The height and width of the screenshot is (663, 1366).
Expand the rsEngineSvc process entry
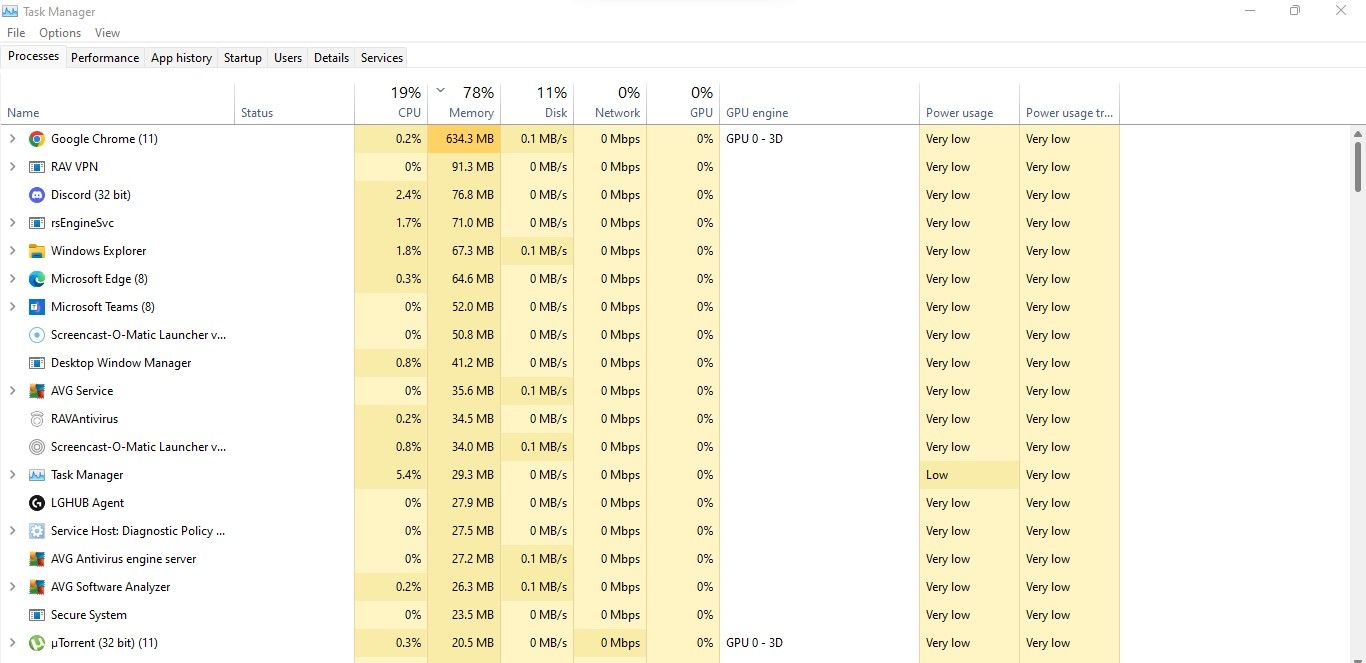12,223
